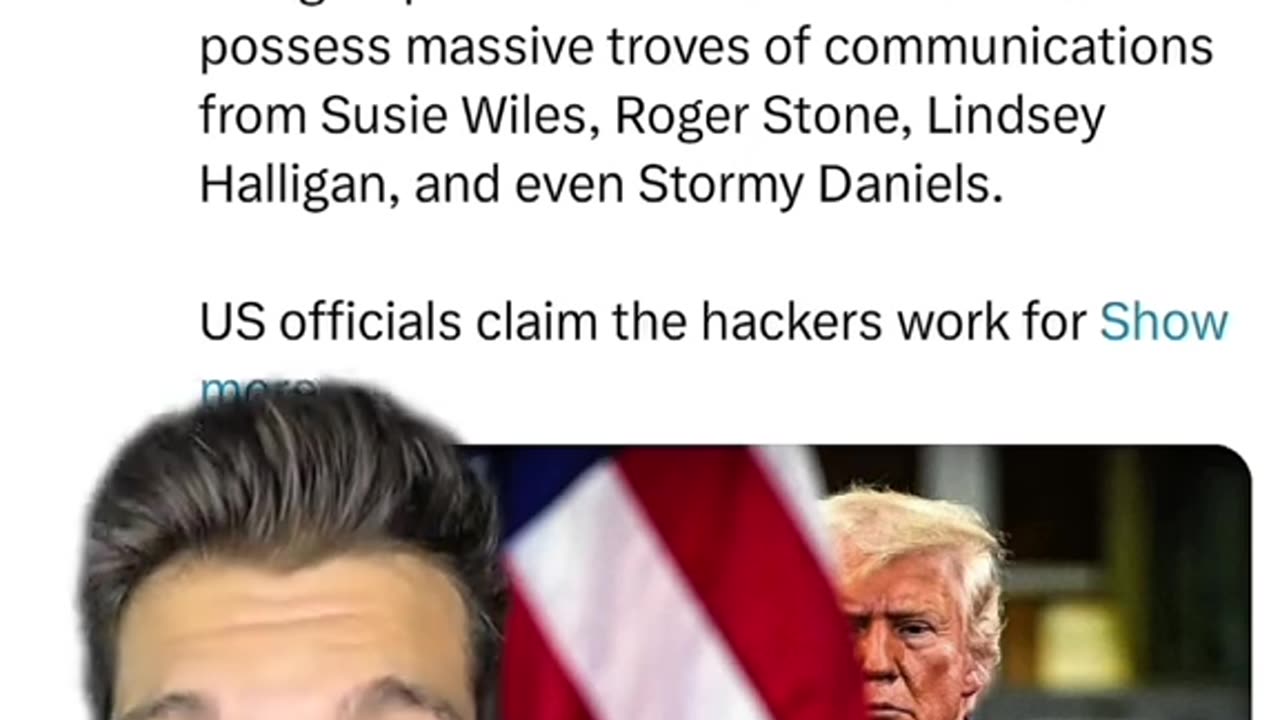This screenshot has width=1280, height=720.
Task: Click the word "Lindsey" in the post
Action: pyautogui.click(x=1016, y=117)
